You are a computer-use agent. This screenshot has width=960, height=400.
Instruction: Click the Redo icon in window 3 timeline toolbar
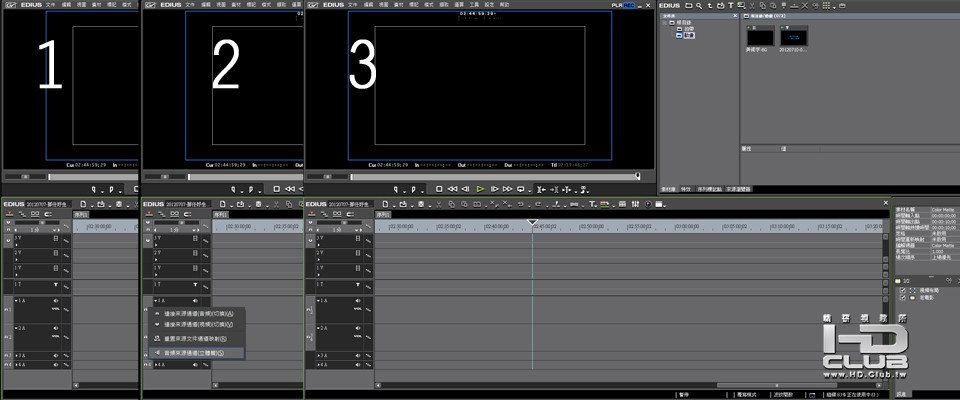pyautogui.click(x=538, y=204)
